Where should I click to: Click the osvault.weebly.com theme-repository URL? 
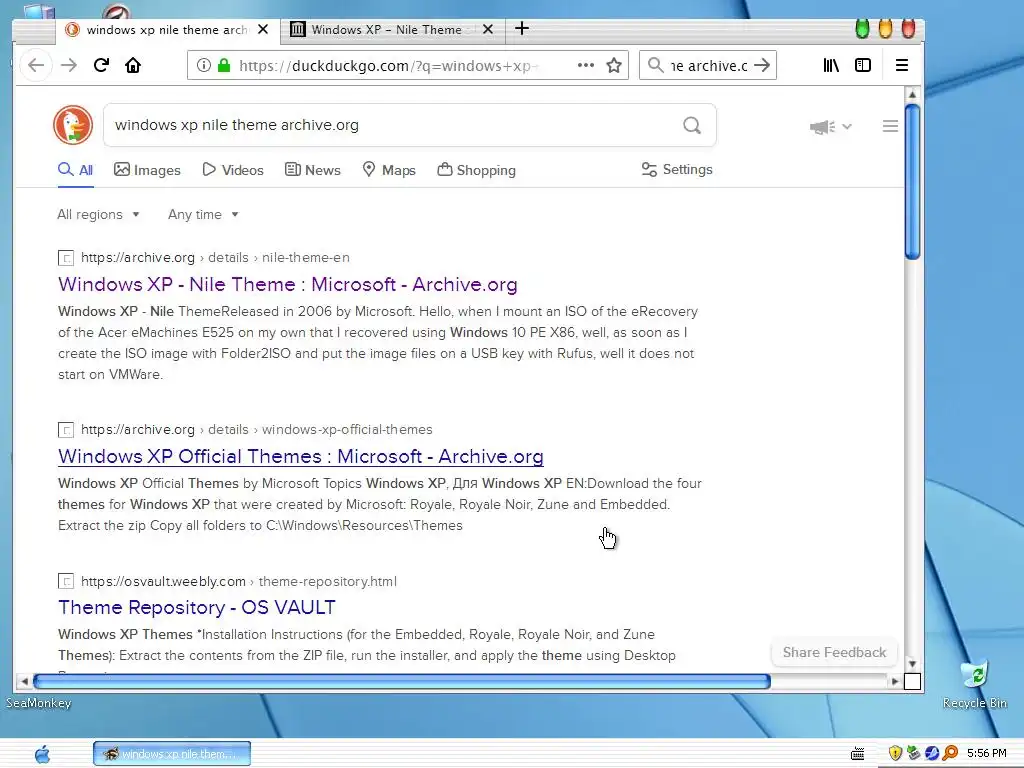(239, 581)
